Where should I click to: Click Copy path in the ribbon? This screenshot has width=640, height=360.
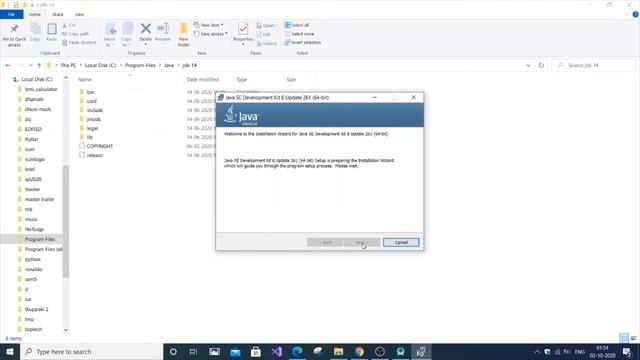pos(76,34)
